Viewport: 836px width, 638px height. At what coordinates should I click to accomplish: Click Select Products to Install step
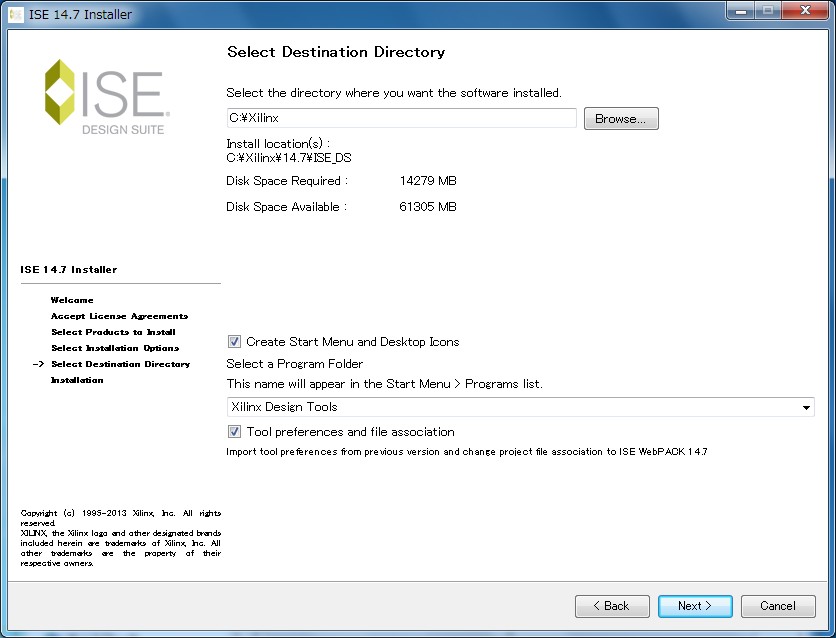pyautogui.click(x=113, y=332)
